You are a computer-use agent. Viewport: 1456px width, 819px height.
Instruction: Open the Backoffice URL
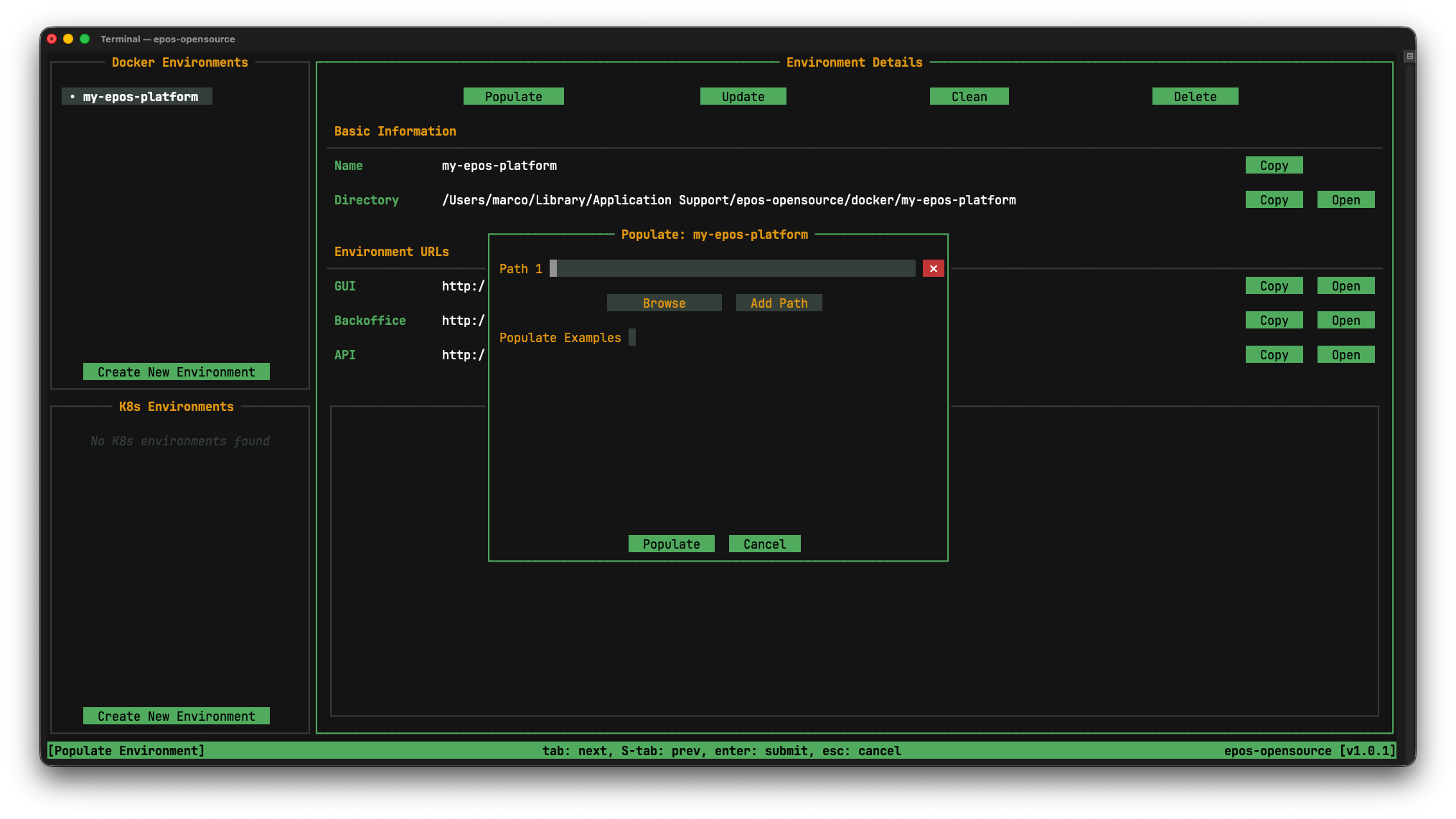[x=1345, y=320]
